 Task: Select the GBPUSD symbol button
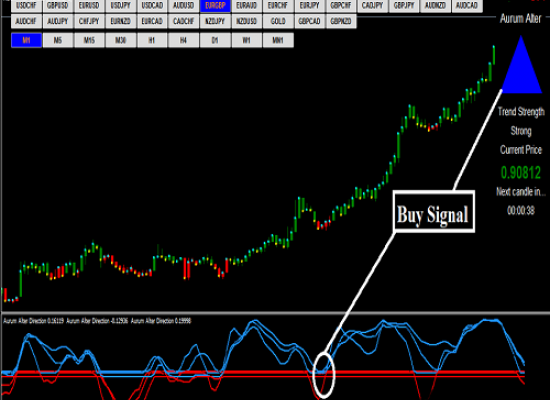(x=58, y=6)
